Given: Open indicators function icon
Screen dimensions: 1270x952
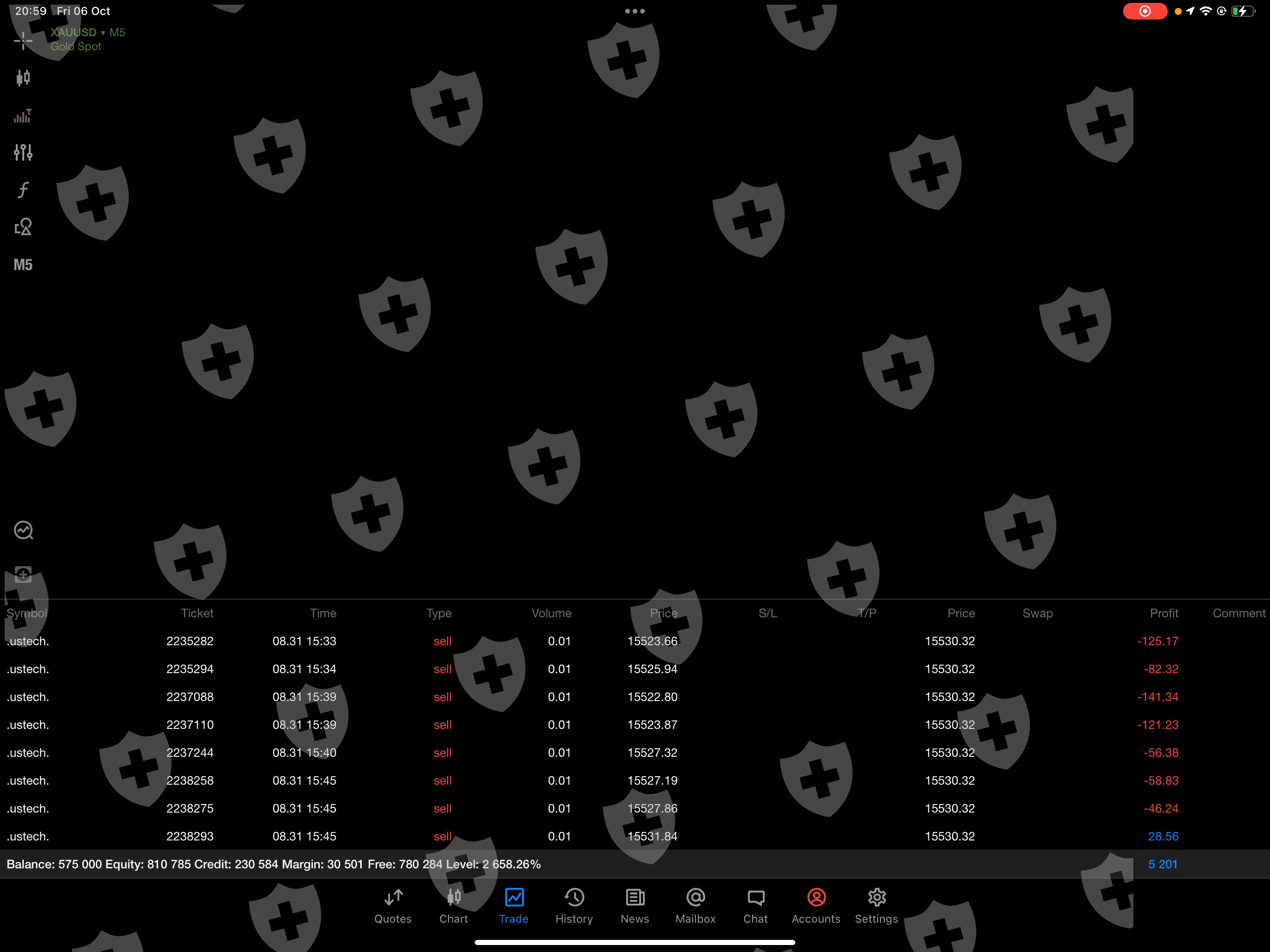Looking at the screenshot, I should pyautogui.click(x=23, y=190).
